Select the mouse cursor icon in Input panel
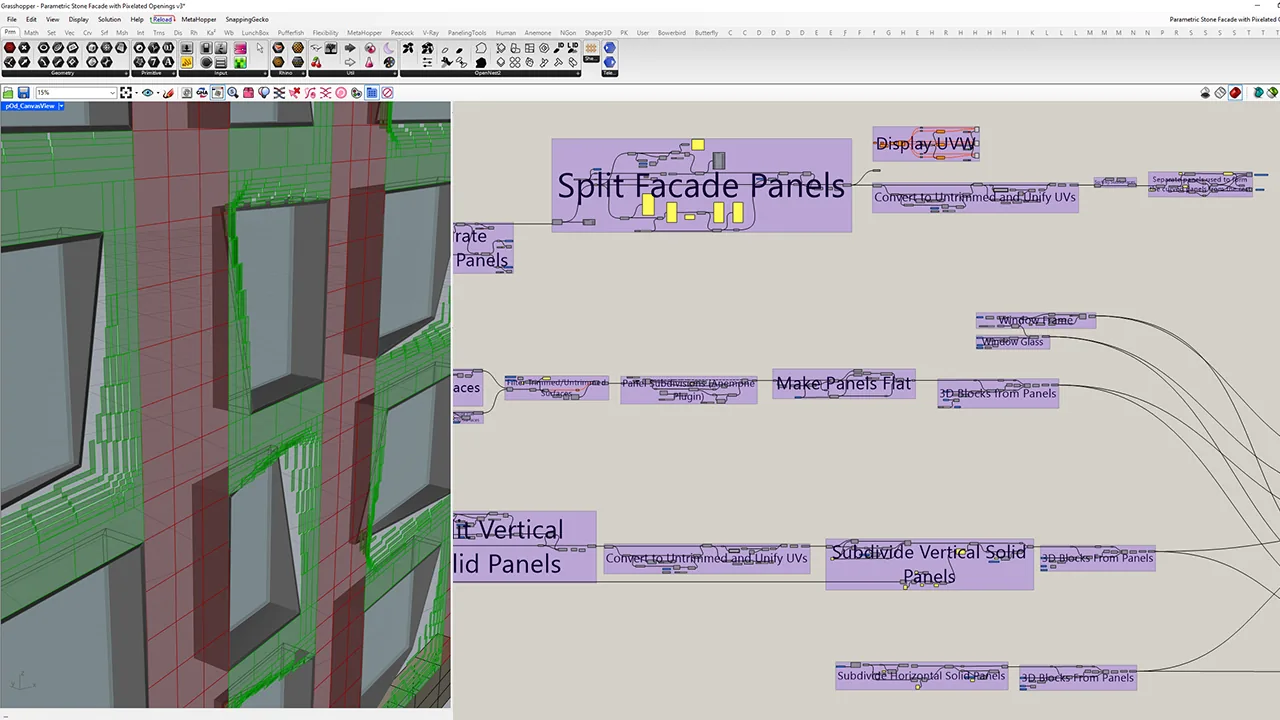 (x=260, y=47)
